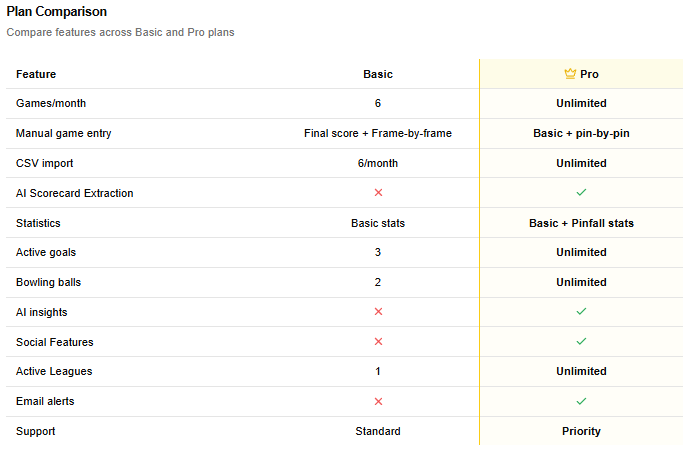
Task: Click green check for Social Features Pro
Action: 581,342
